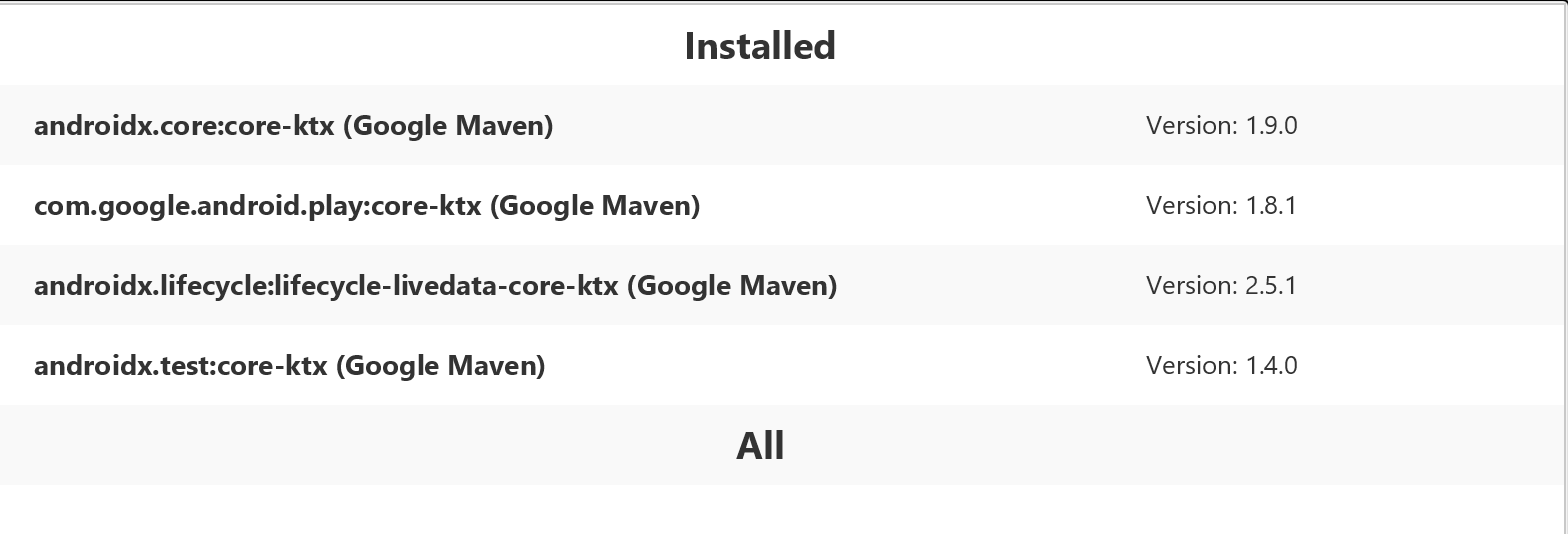
Task: Select the androidx.core:core-ktx package name
Action: point(184,126)
